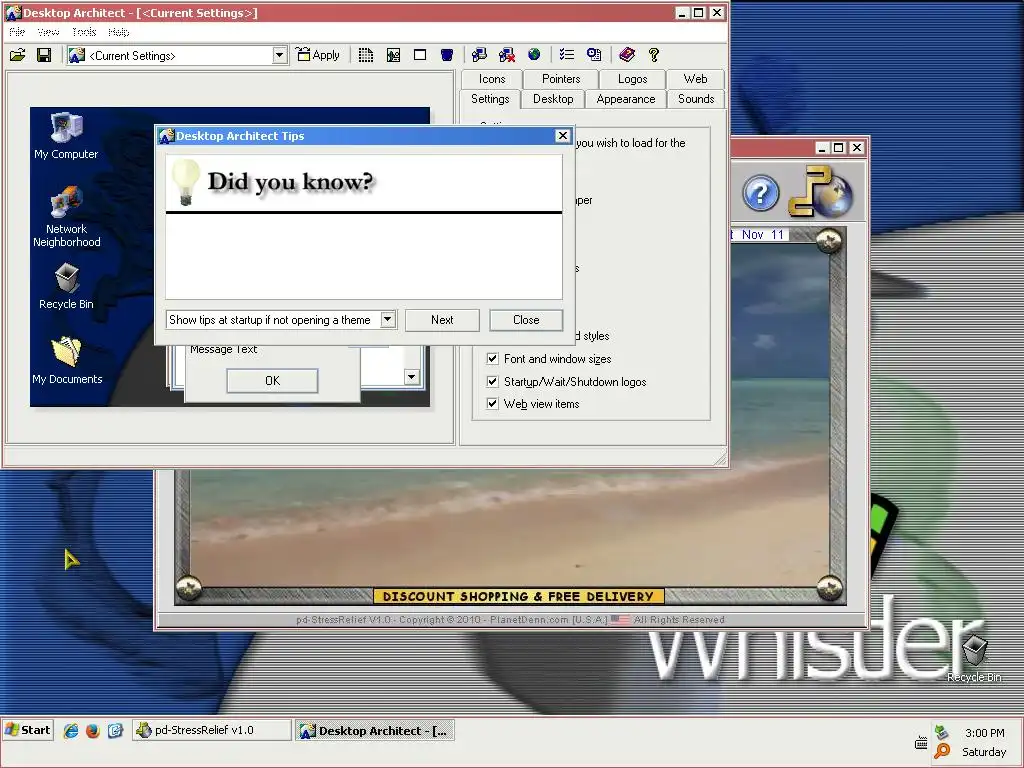Switch to the Pointers tab
Screen dimensions: 1024x768
pos(561,79)
